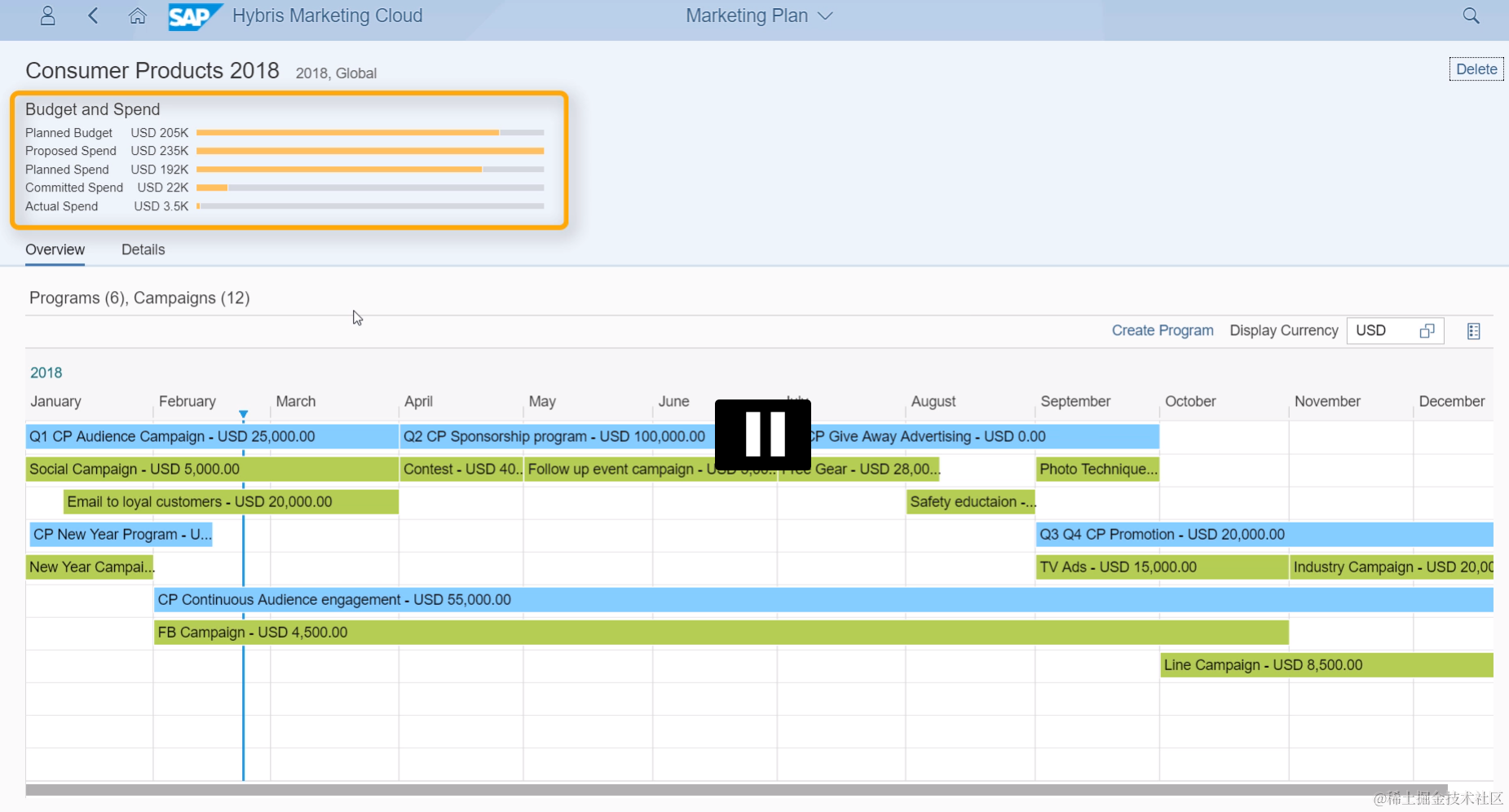This screenshot has width=1509, height=812.
Task: Open Social Campaign USD 5,000.00 bar
Action: click(212, 469)
